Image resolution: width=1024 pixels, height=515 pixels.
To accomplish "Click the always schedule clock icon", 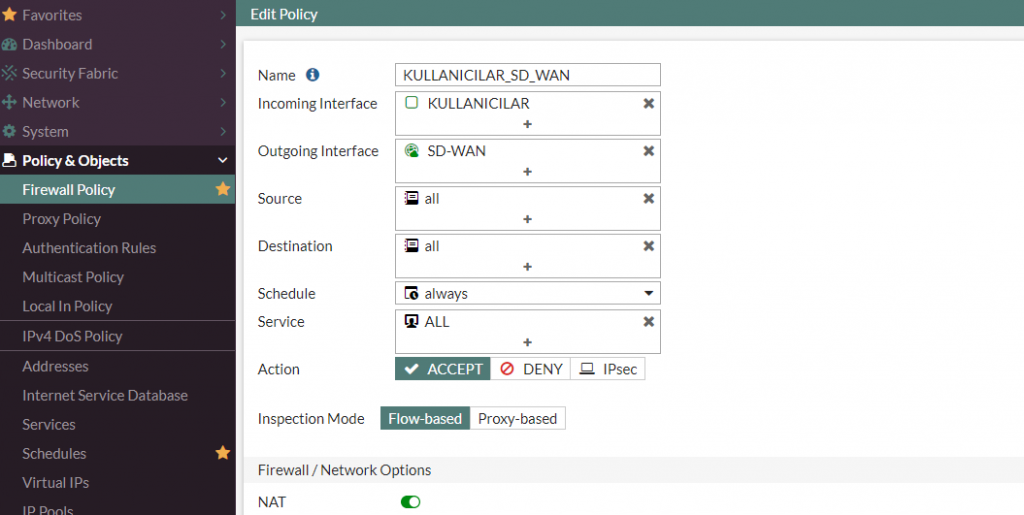I will click(x=411, y=293).
